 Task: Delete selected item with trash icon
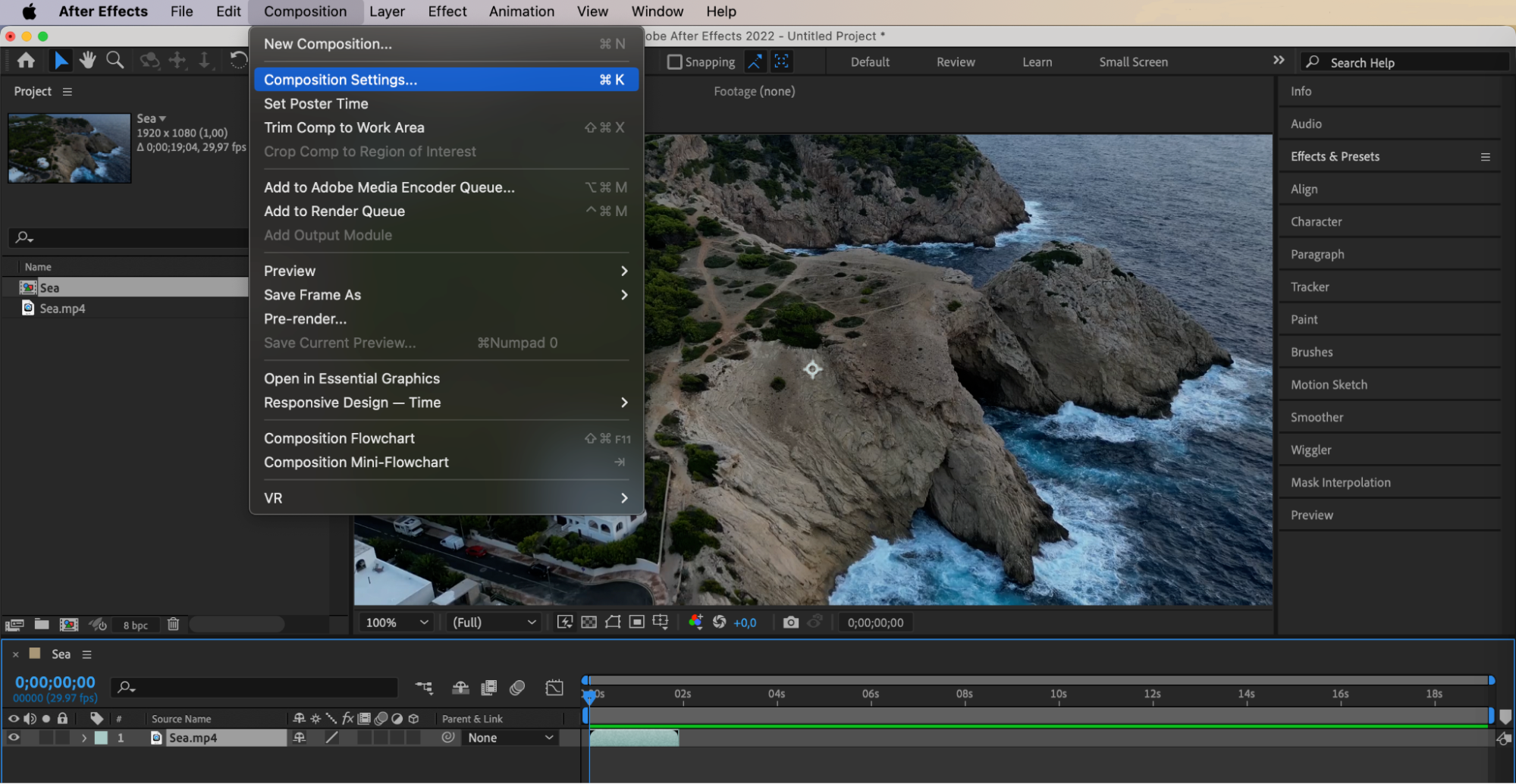[x=173, y=624]
